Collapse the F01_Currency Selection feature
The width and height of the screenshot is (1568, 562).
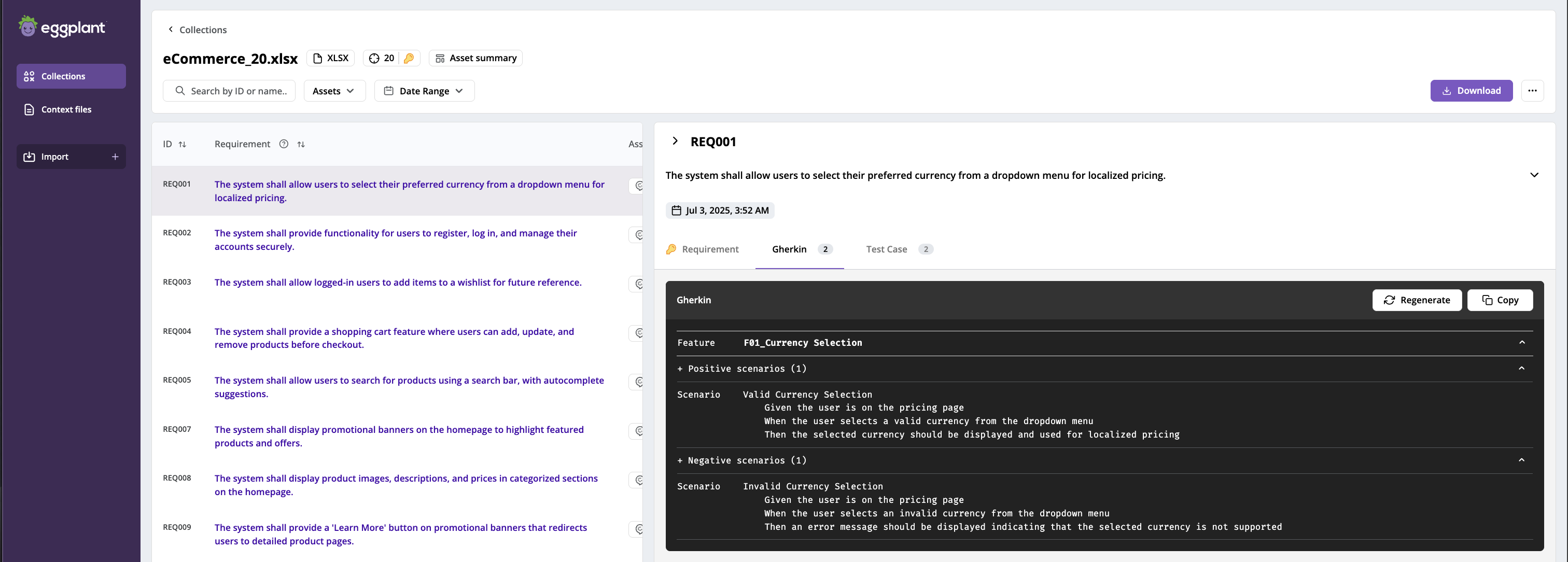[1522, 342]
